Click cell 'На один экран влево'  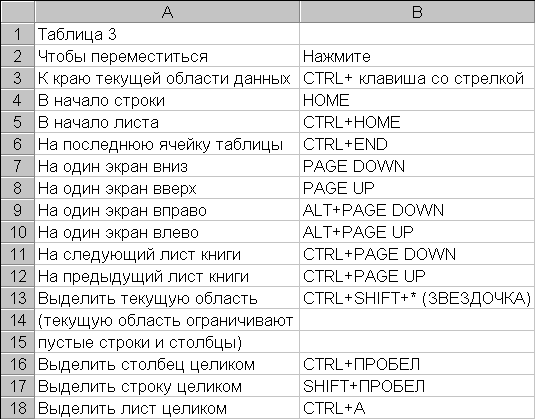coord(167,232)
